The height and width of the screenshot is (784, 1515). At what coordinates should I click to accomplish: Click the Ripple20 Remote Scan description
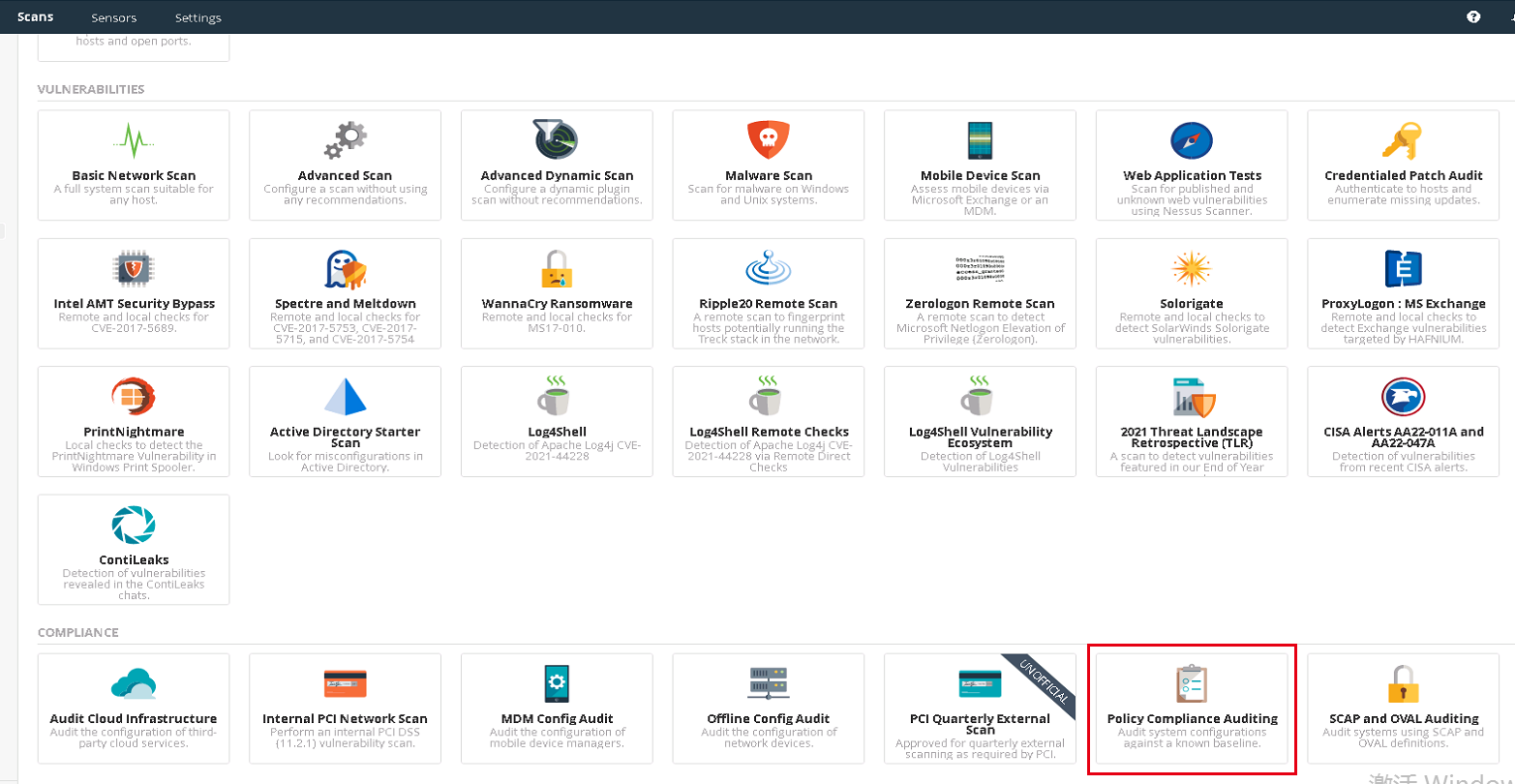tap(769, 328)
